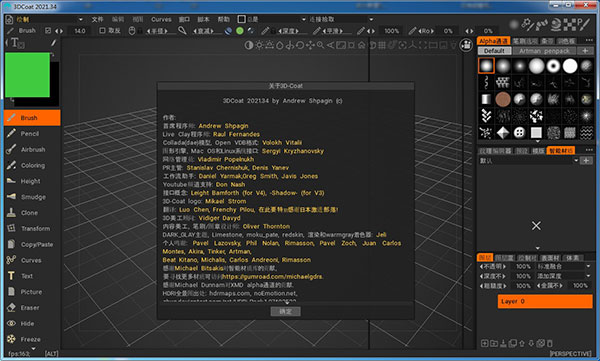Click the green primary color swatch
This screenshot has width=600, height=361.
27,75
